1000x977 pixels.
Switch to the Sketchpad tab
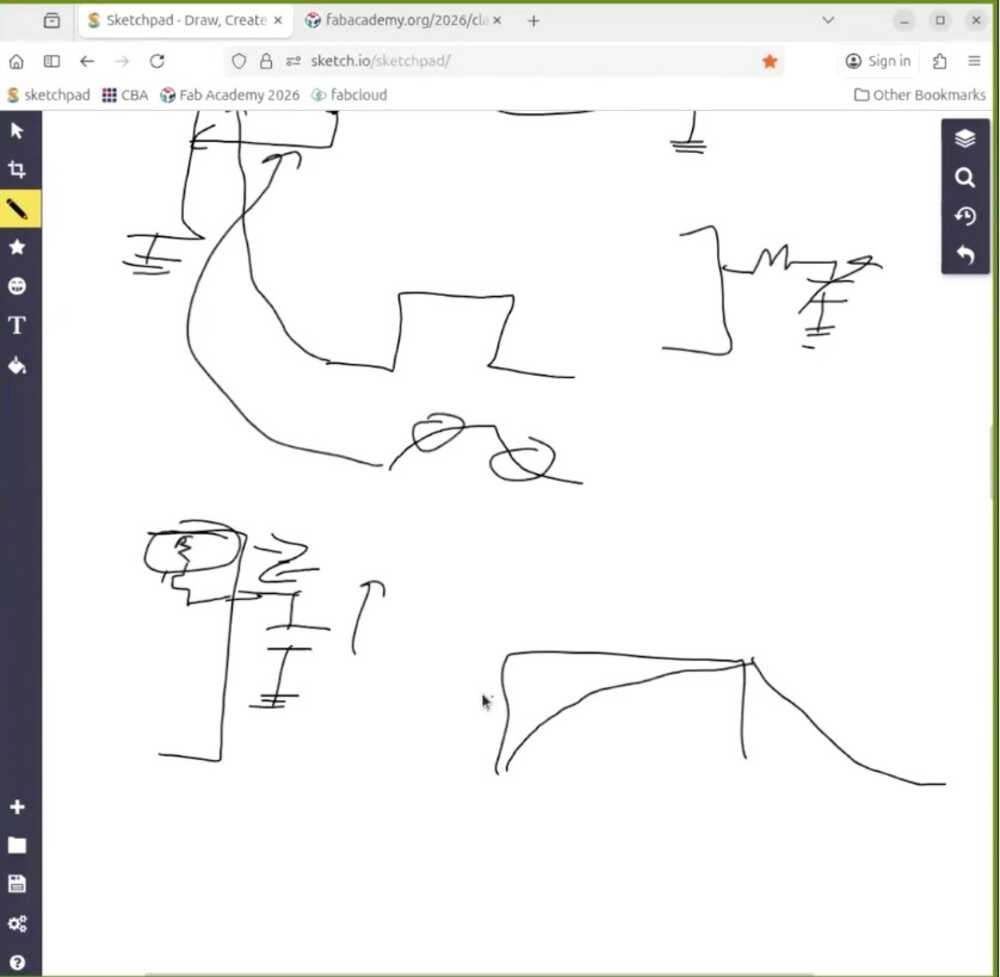pyautogui.click(x=186, y=20)
